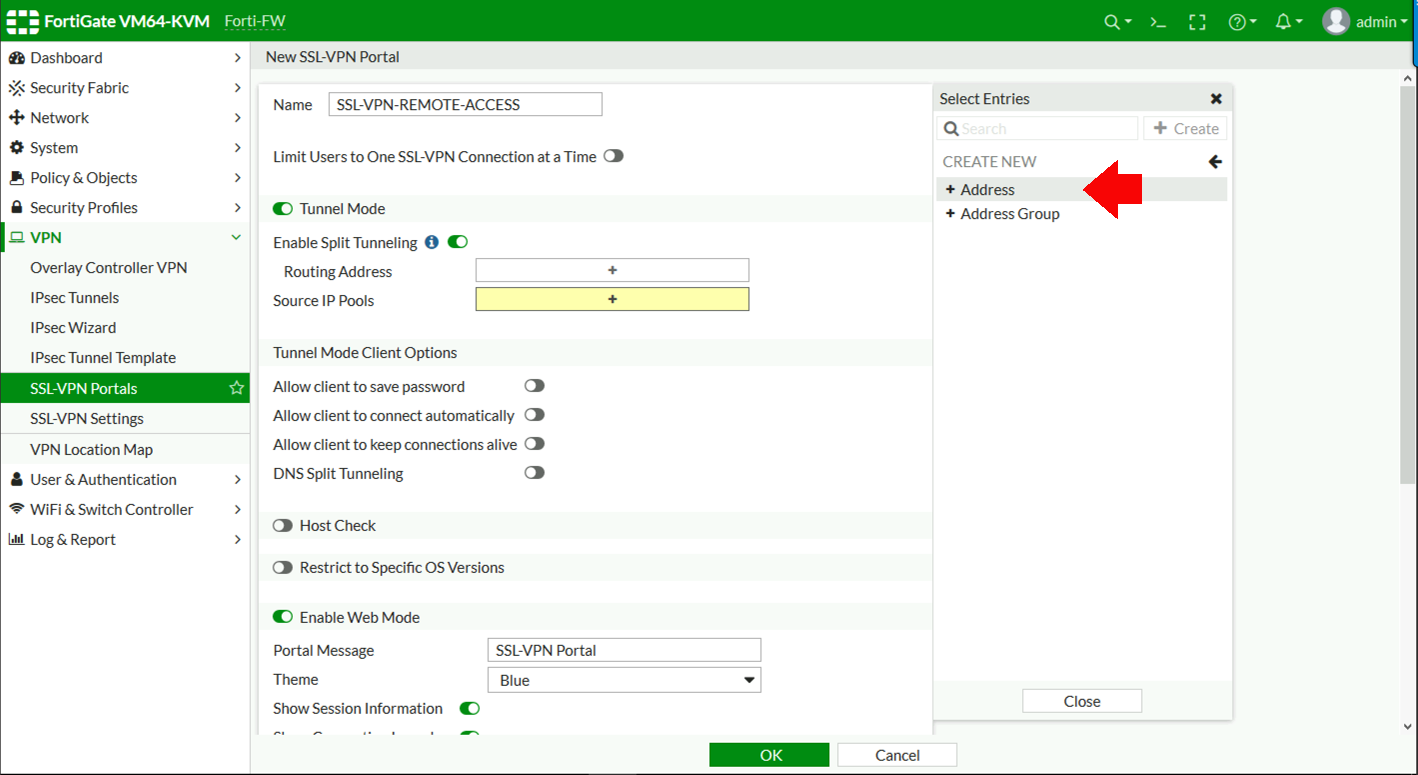Click the Fortinet logo icon
Viewport: 1418px width, 775px height.
pos(22,22)
